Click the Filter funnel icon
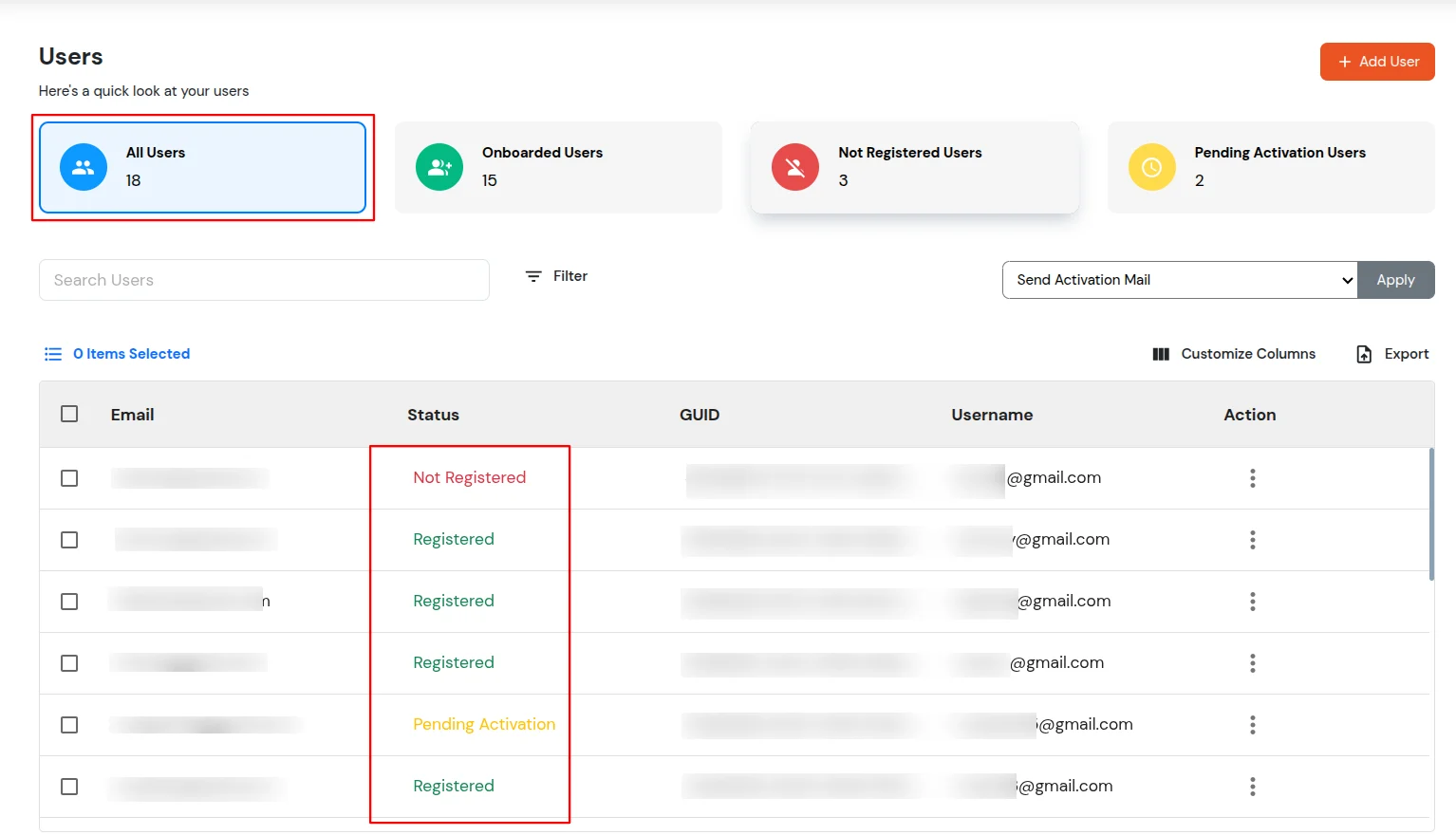 tap(533, 276)
